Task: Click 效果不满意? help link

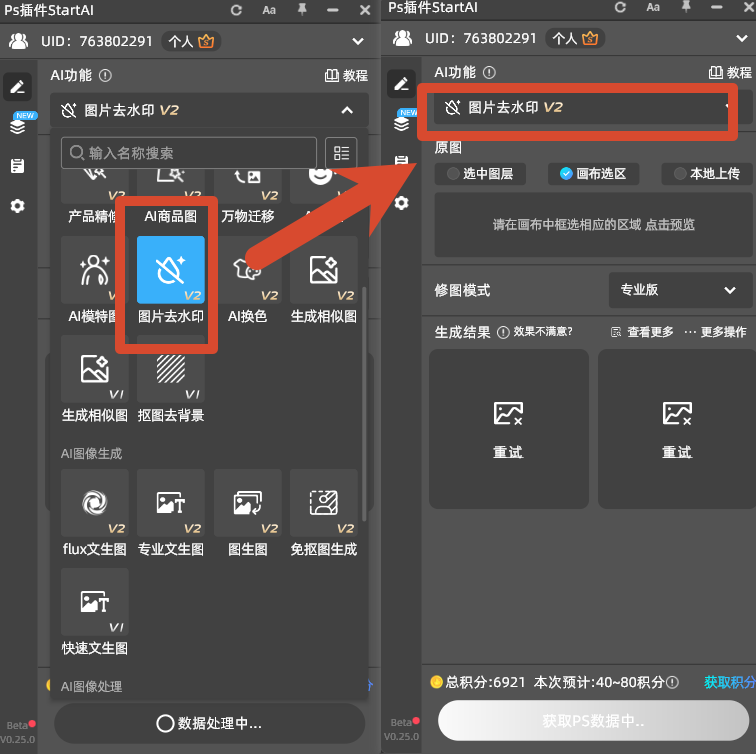Action: [542, 332]
